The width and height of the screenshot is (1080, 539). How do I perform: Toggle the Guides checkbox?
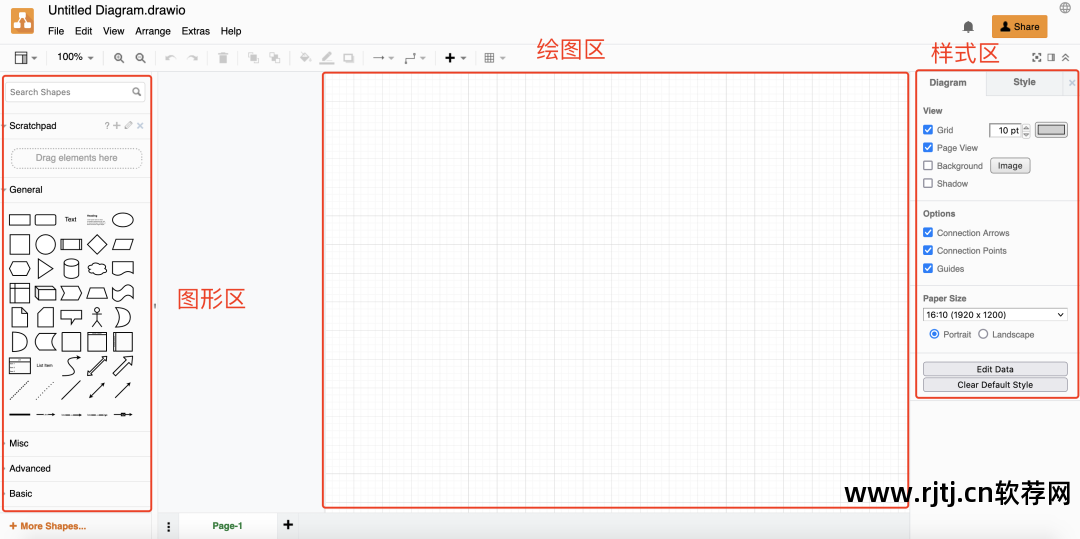(928, 268)
